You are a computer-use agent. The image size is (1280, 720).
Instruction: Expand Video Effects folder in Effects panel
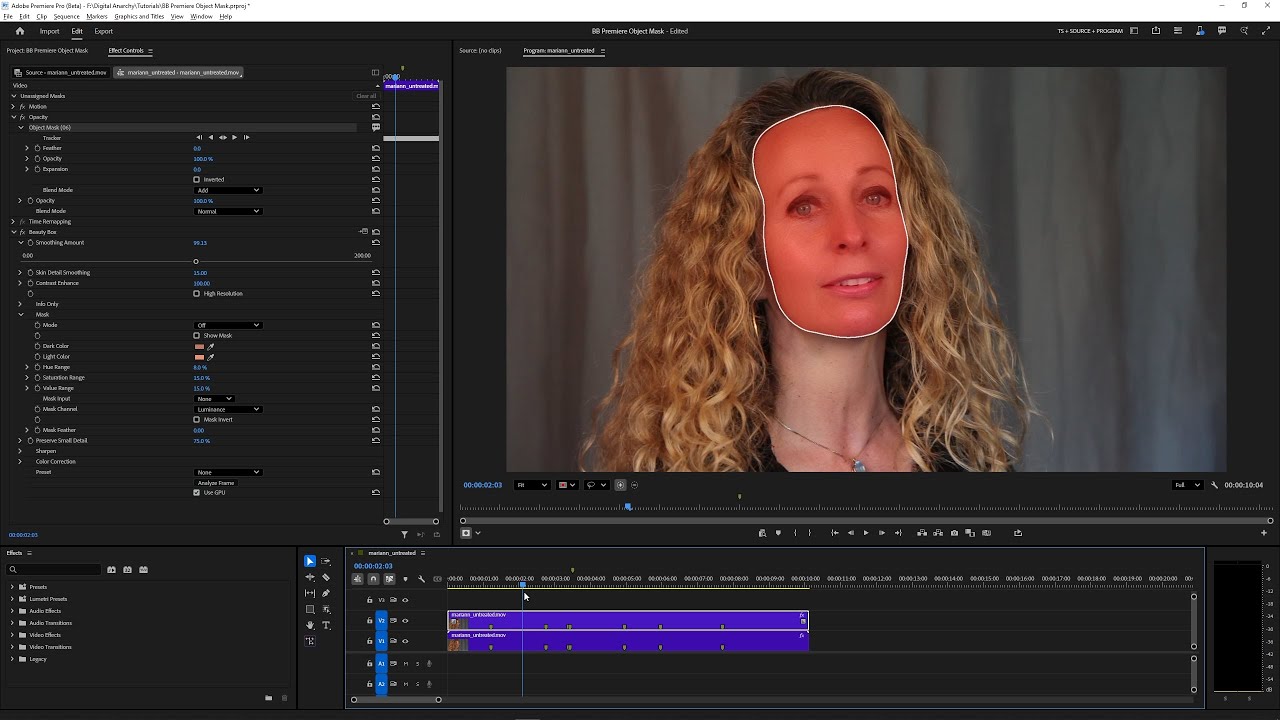[x=13, y=635]
